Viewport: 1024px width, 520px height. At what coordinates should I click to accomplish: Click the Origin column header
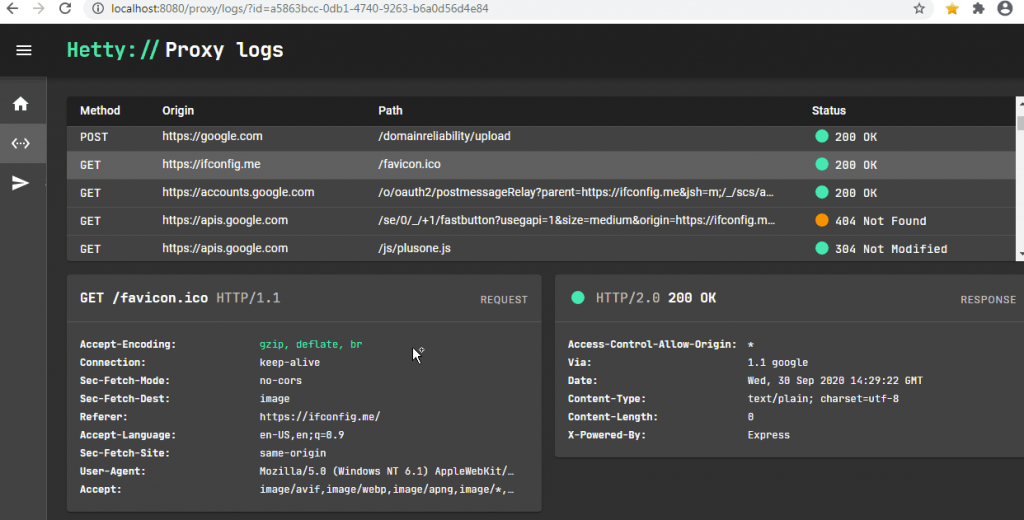tap(178, 110)
